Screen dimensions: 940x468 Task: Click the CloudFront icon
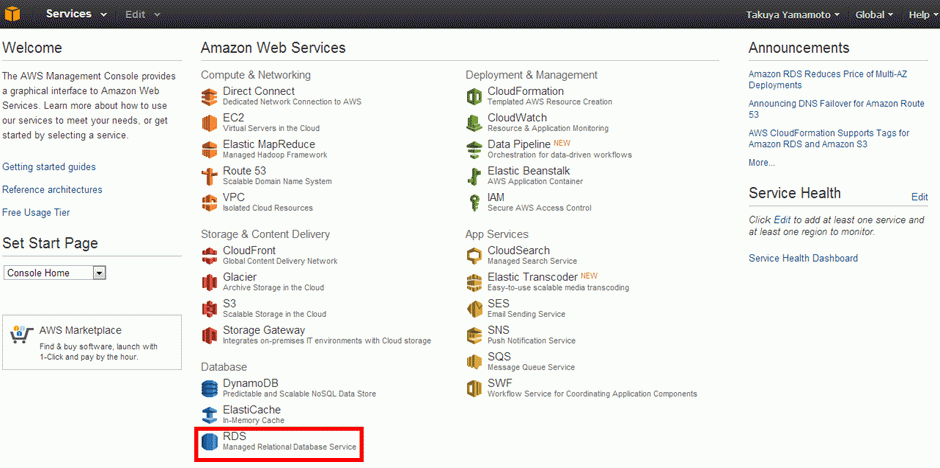(x=209, y=255)
